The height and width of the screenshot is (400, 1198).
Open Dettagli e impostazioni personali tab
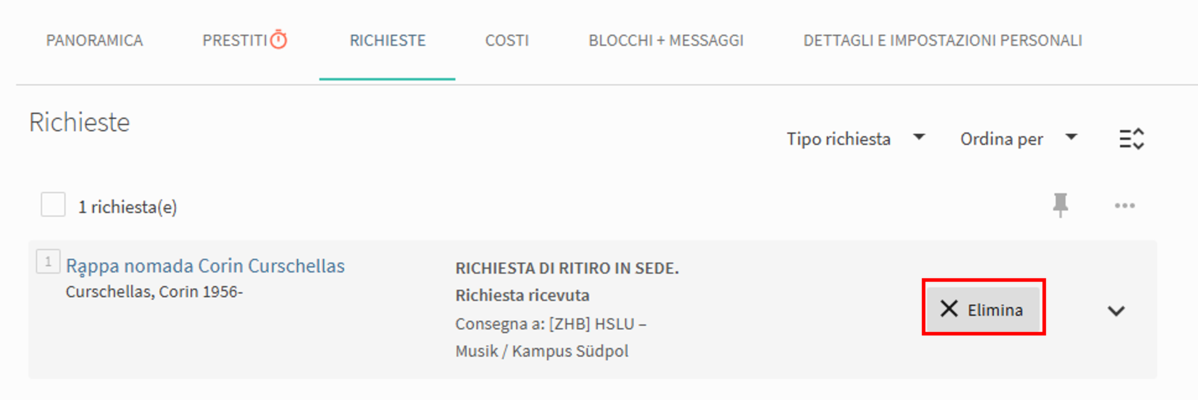[x=942, y=41]
